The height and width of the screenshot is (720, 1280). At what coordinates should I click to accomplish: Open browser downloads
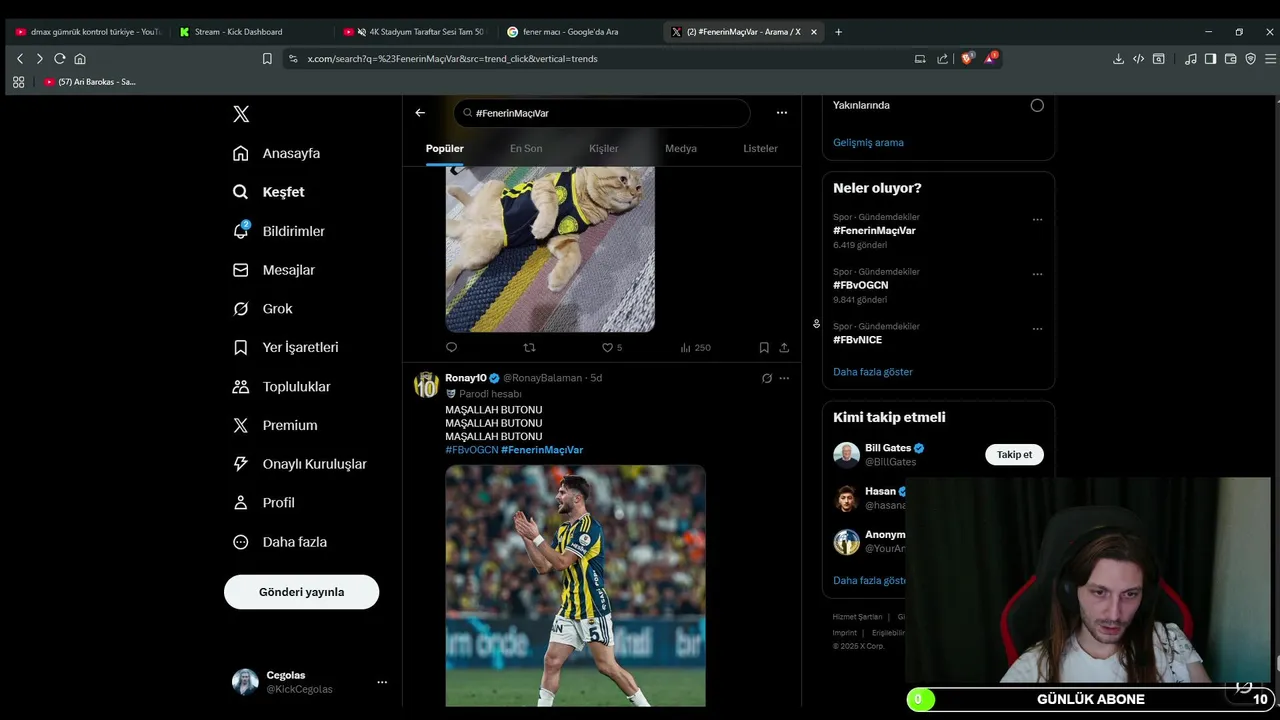pyautogui.click(x=1118, y=59)
